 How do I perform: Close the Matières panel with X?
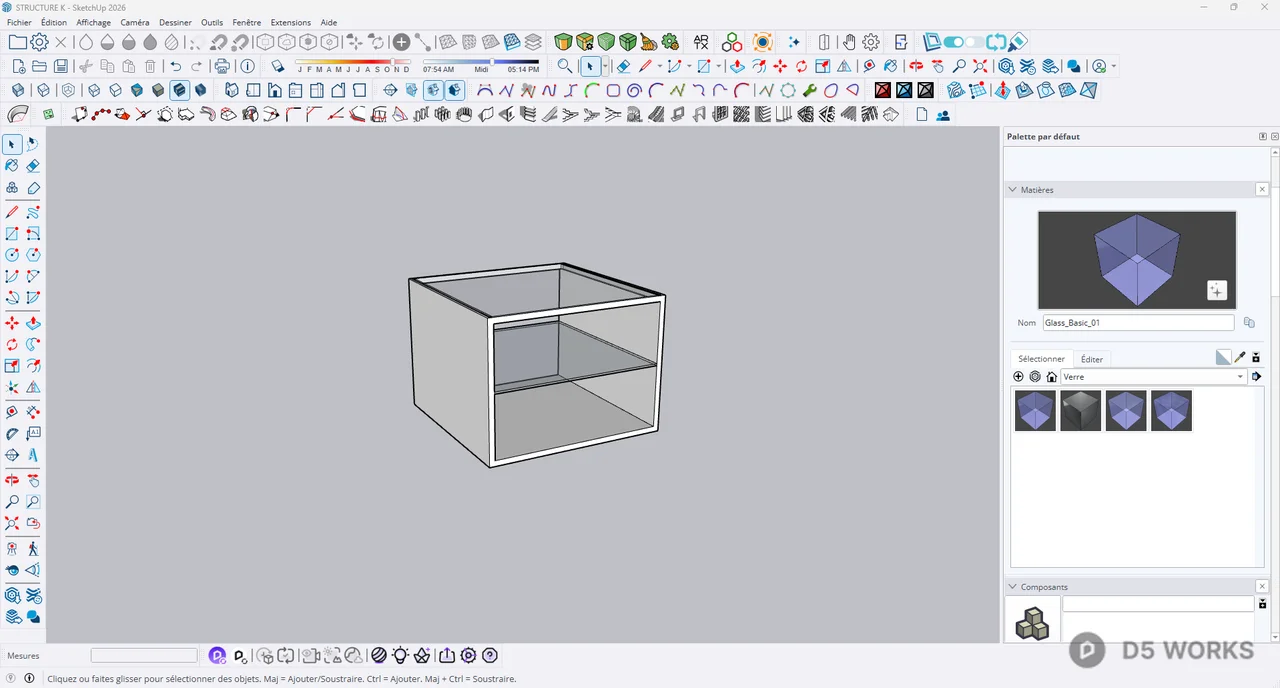(x=1262, y=189)
